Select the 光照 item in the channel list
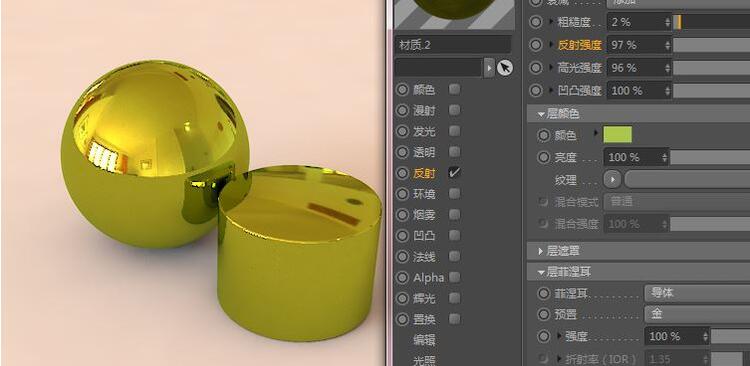 (x=424, y=360)
